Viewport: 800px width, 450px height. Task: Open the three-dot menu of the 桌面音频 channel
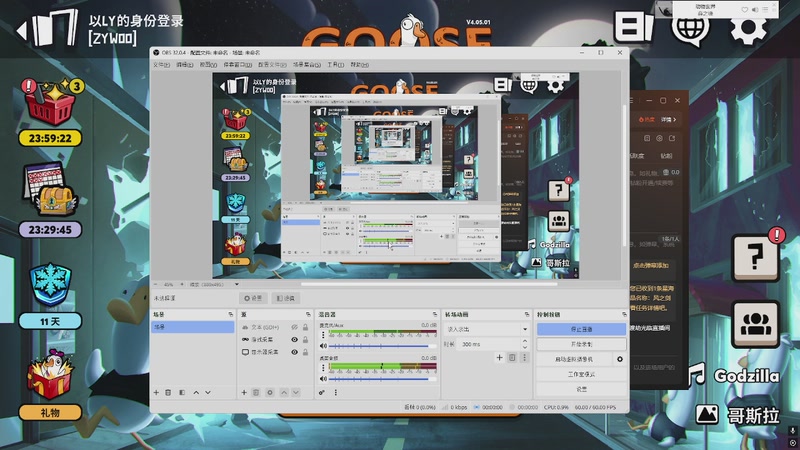tap(323, 367)
